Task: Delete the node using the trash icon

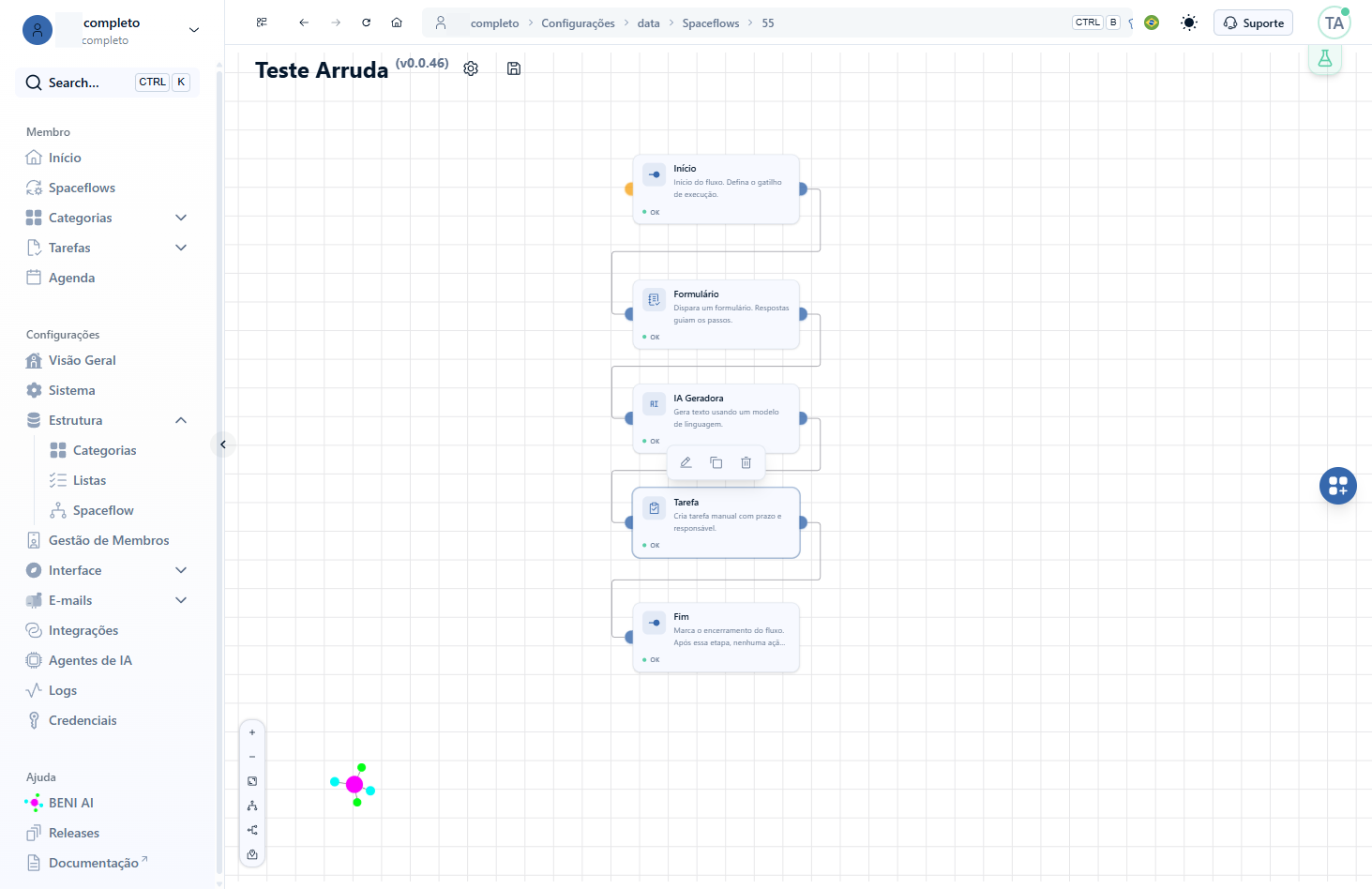Action: coord(746,462)
